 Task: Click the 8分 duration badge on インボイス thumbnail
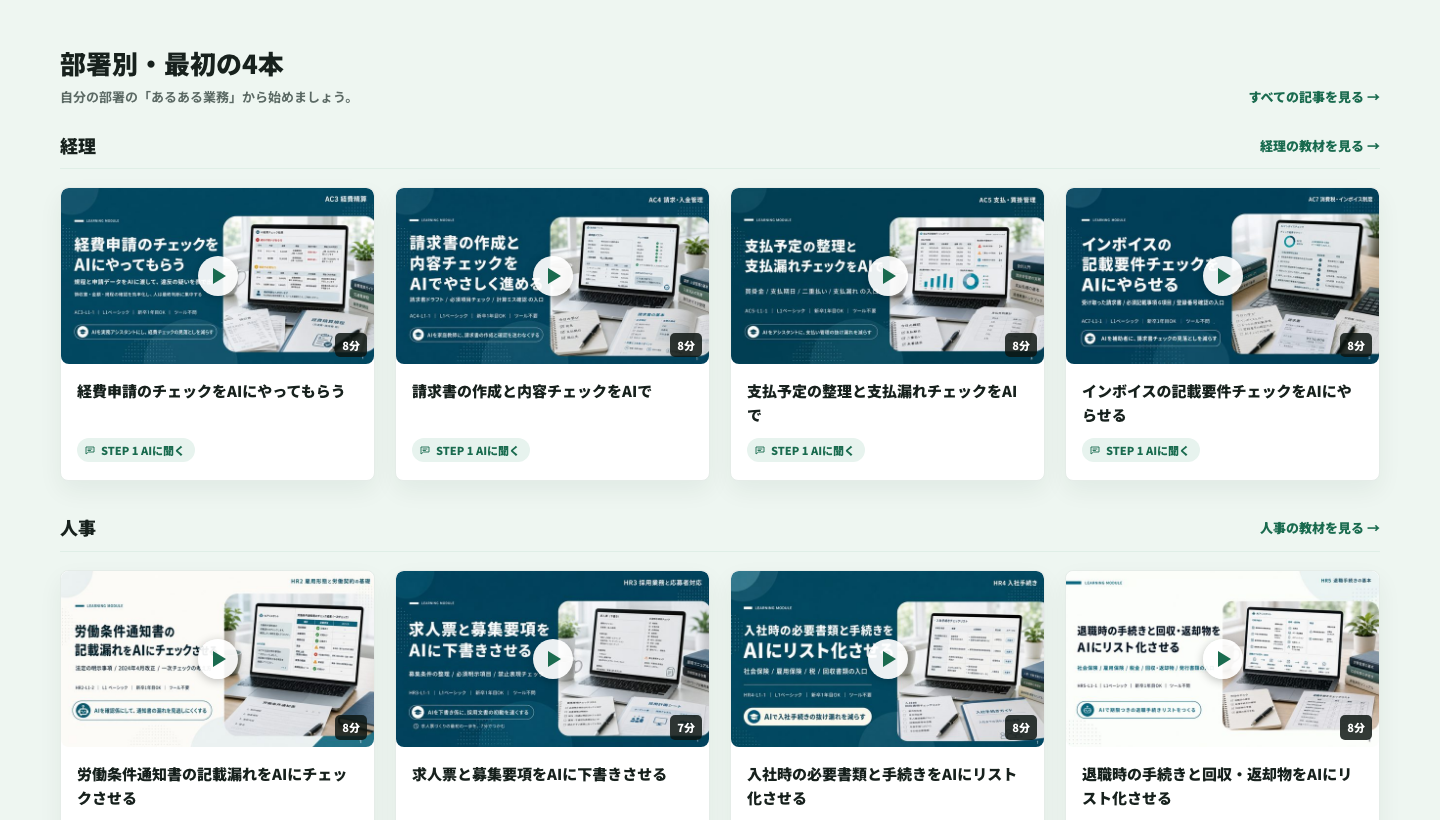tap(1356, 345)
